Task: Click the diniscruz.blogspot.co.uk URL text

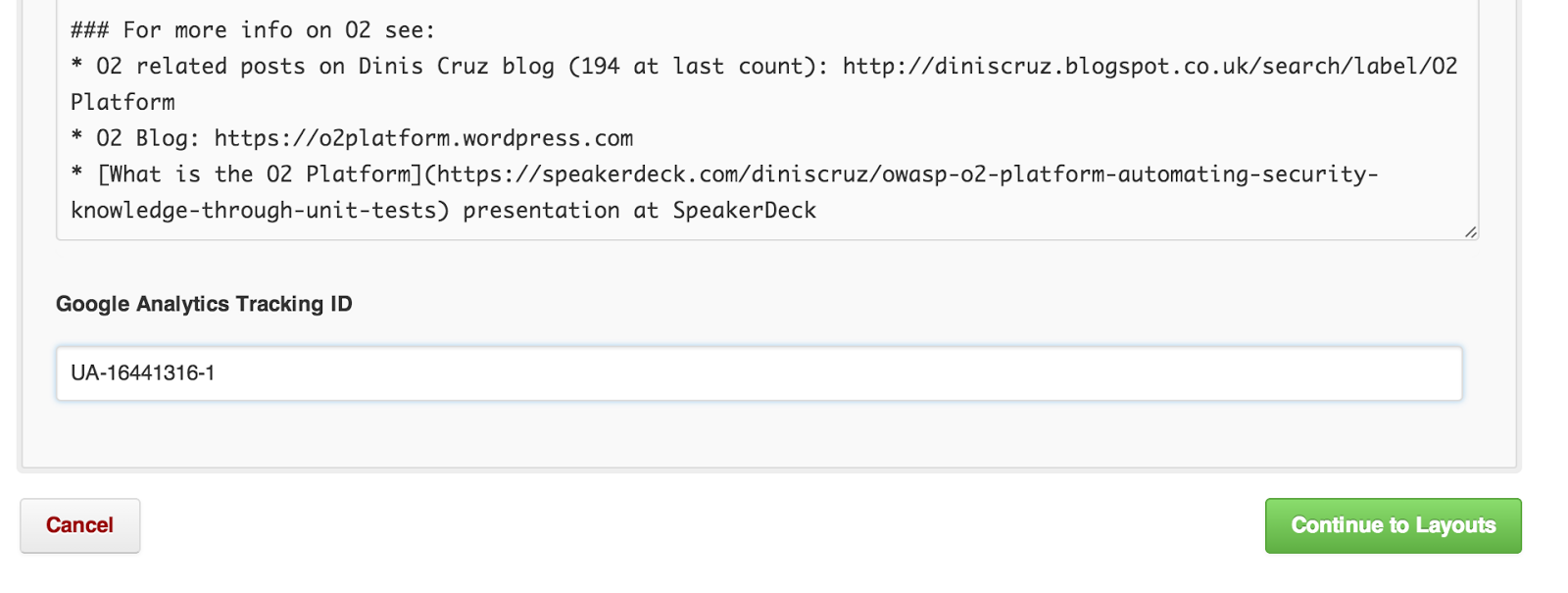Action: pyautogui.click(x=1150, y=67)
